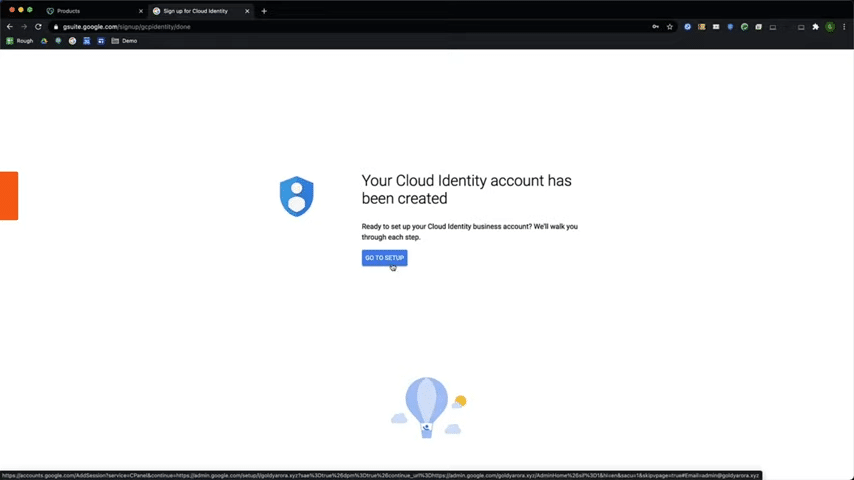This screenshot has width=854, height=480.
Task: Open saved passwords key icon
Action: point(655,27)
